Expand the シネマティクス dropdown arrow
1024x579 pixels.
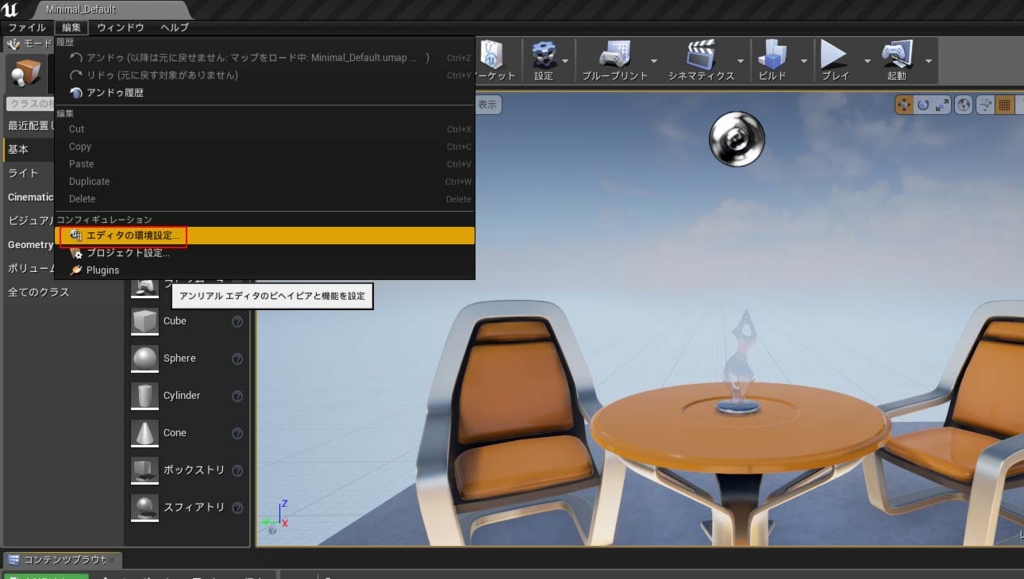(740, 61)
